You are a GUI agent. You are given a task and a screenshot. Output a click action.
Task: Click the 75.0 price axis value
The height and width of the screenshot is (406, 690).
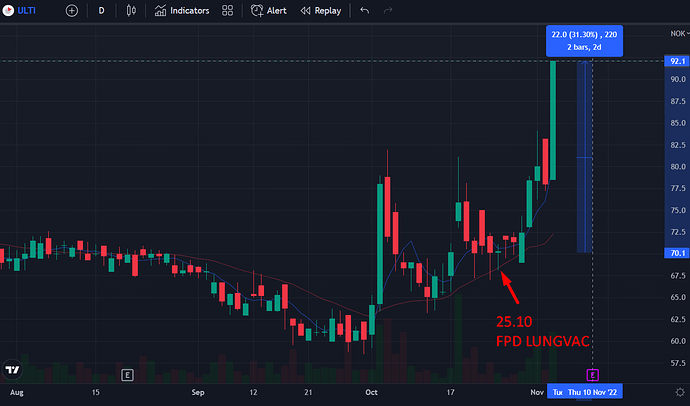click(x=678, y=210)
